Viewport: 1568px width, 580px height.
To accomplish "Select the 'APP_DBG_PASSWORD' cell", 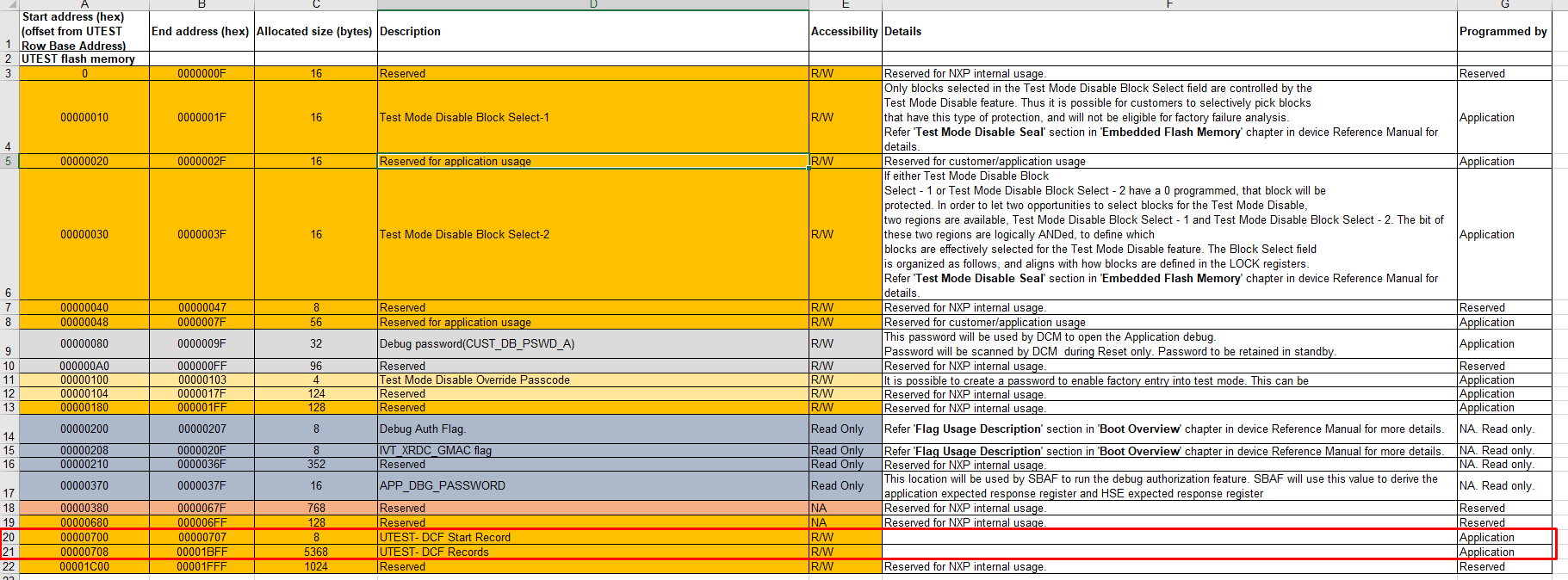I will [593, 485].
